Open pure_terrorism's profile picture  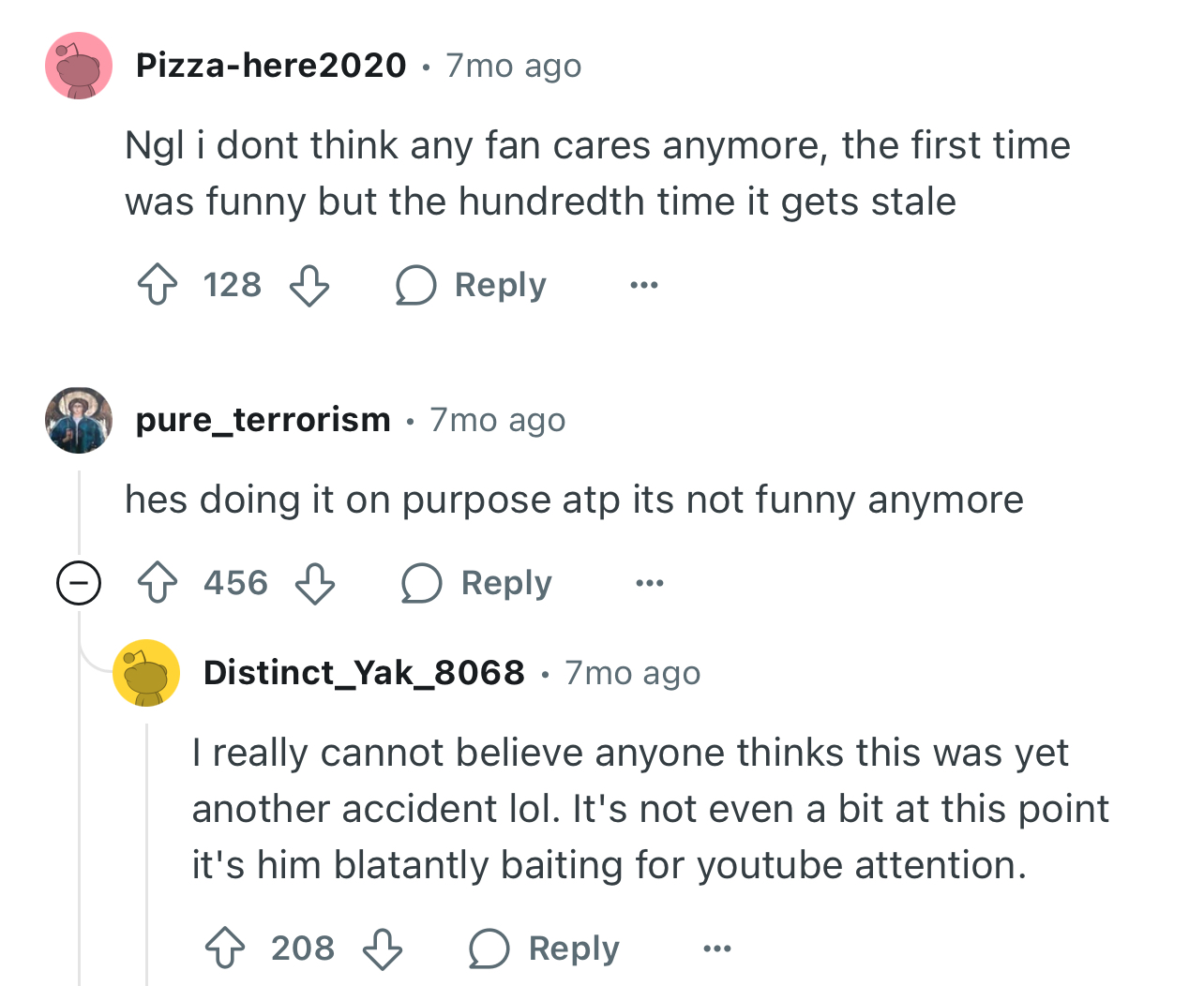tap(79, 420)
